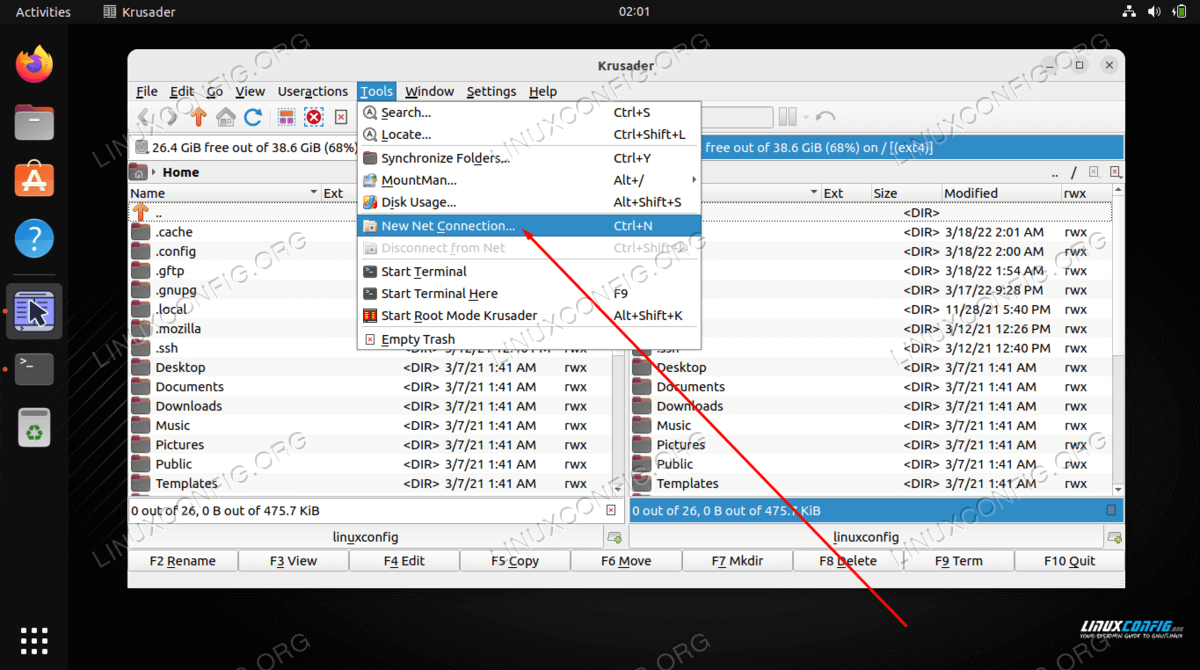Click the F7 Mkdir button
This screenshot has width=1200, height=670.
click(x=737, y=561)
